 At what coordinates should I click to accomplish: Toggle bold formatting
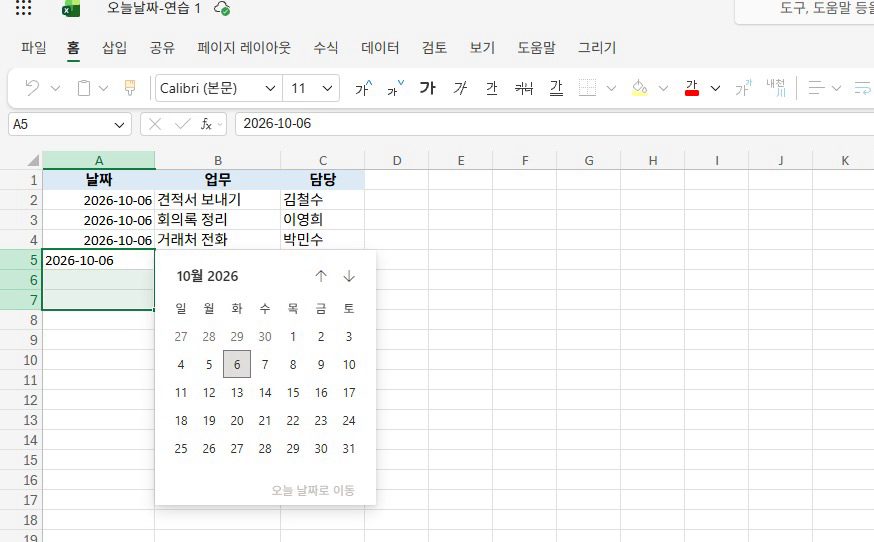click(428, 88)
